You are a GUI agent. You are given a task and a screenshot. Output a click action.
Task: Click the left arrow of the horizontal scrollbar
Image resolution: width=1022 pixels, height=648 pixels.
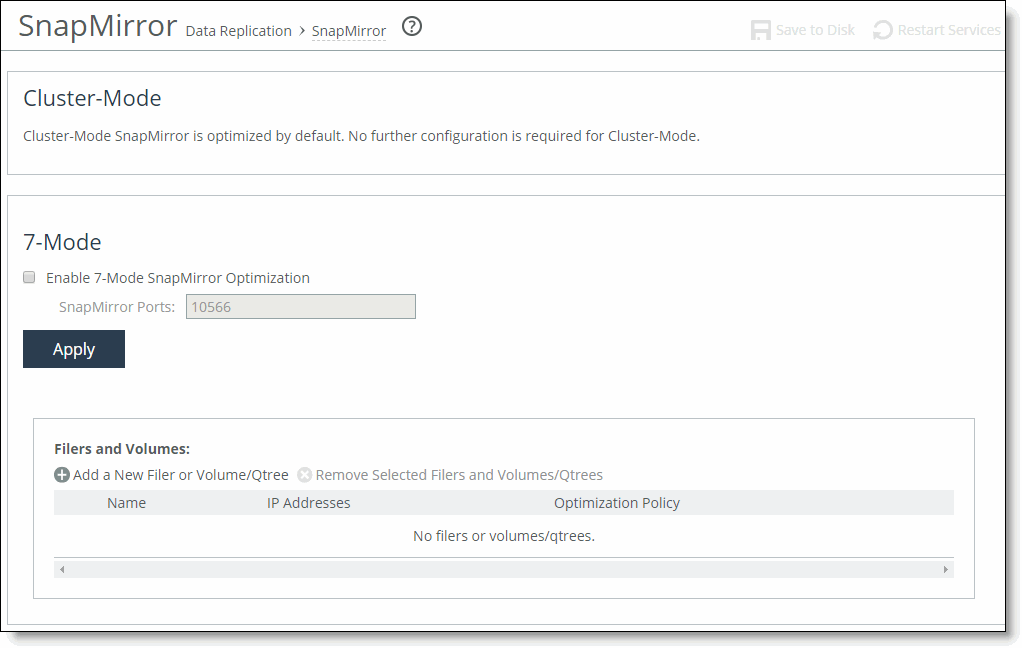pyautogui.click(x=62, y=569)
